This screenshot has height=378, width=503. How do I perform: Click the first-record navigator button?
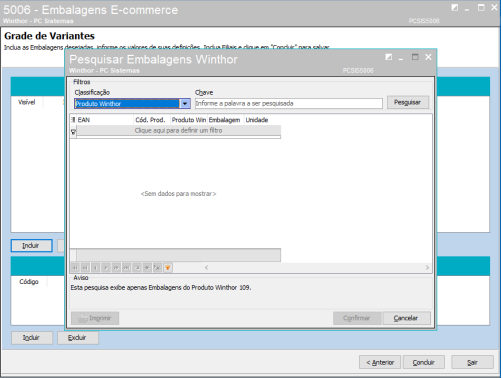click(75, 268)
